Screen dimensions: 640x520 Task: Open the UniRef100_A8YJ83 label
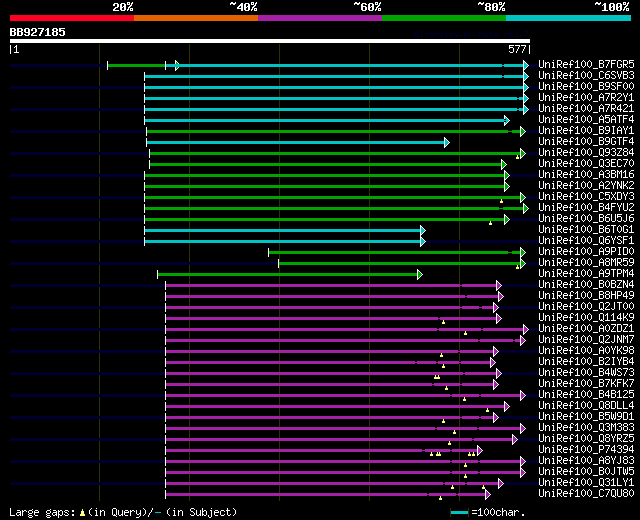[x=586, y=461]
